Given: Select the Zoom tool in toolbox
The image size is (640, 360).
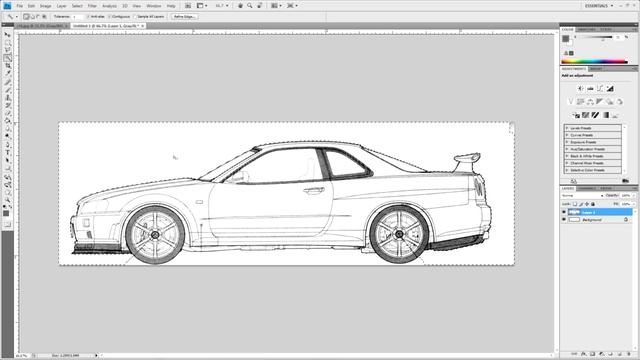Looking at the screenshot, I should (x=7, y=200).
